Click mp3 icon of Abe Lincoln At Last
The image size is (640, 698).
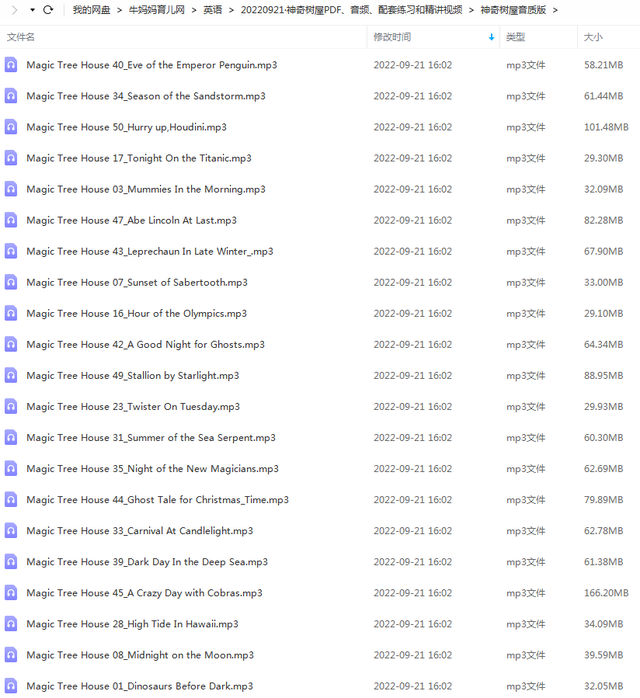(x=11, y=220)
